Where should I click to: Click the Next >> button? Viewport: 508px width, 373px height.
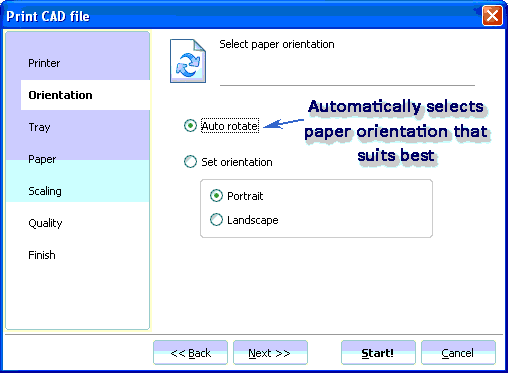[x=270, y=353]
